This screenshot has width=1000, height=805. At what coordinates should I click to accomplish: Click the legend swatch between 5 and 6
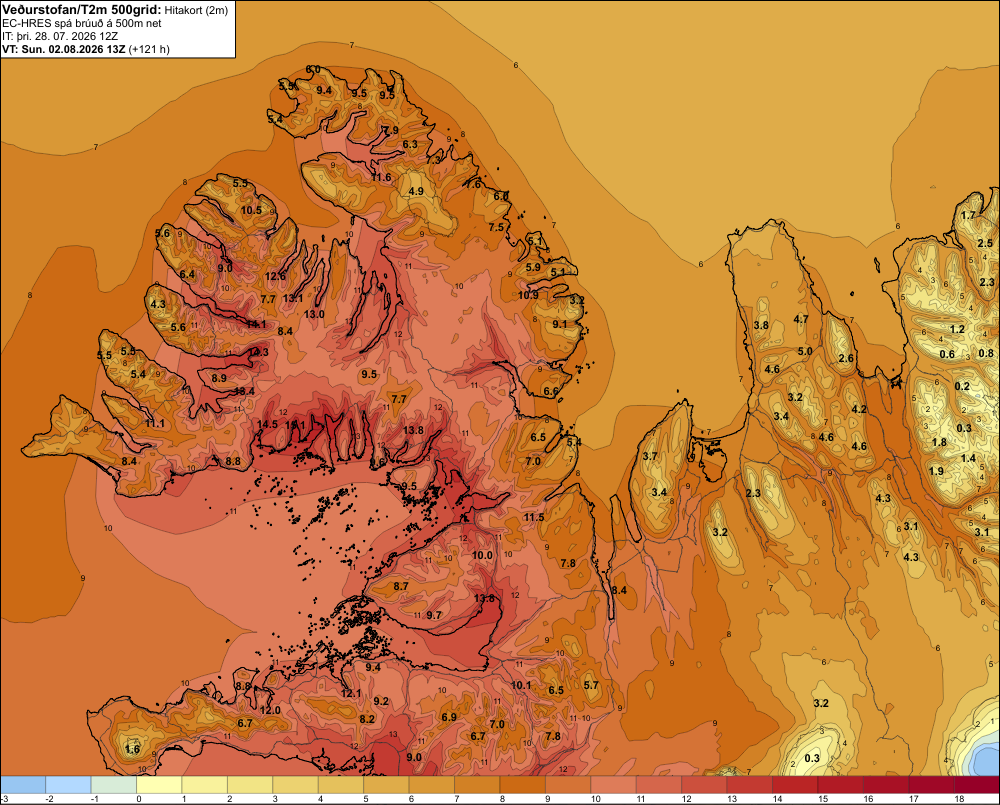click(386, 785)
